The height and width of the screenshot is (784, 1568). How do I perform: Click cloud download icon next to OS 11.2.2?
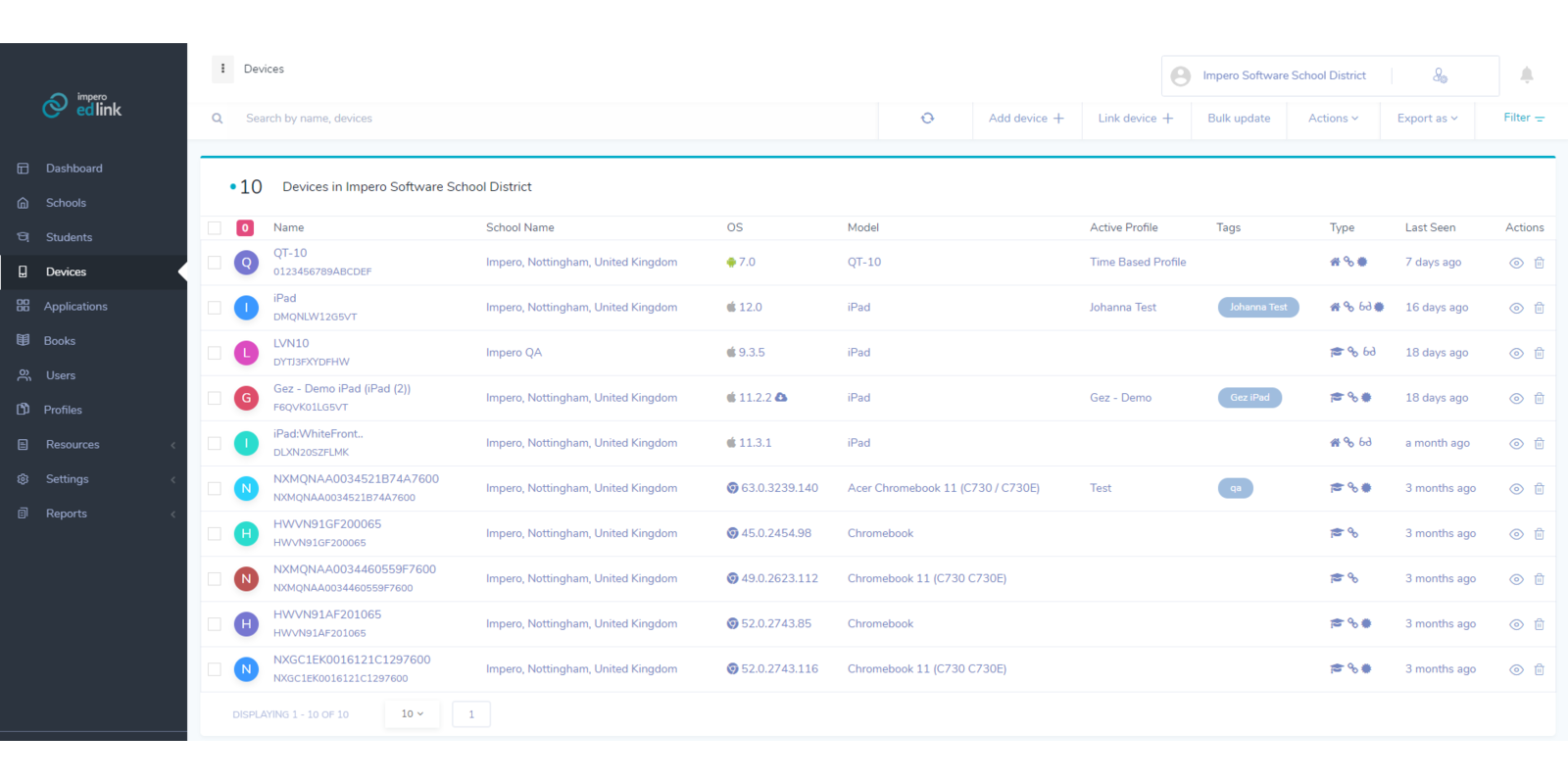[x=781, y=397]
